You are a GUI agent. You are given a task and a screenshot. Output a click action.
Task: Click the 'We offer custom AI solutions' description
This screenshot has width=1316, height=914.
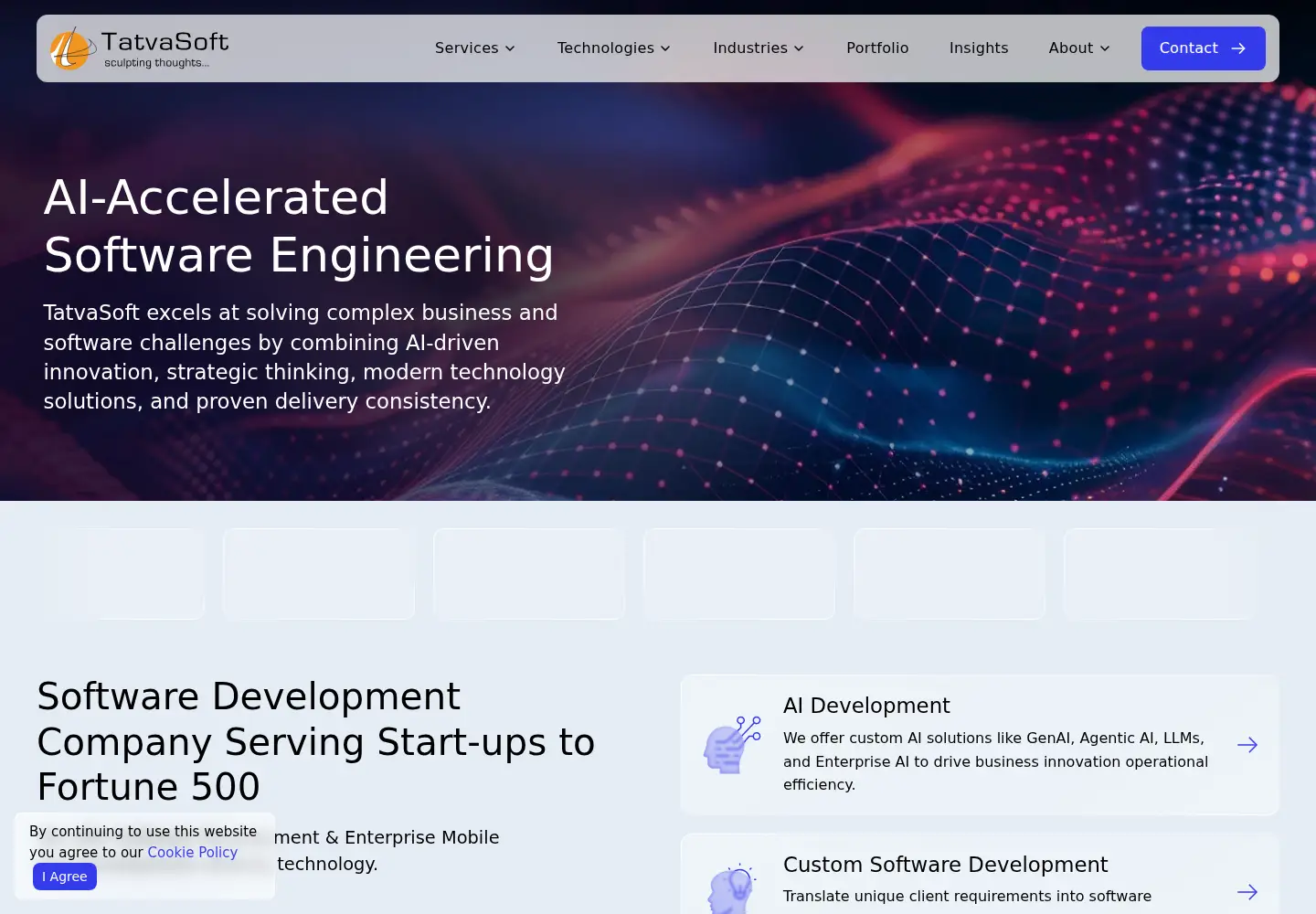coord(996,761)
